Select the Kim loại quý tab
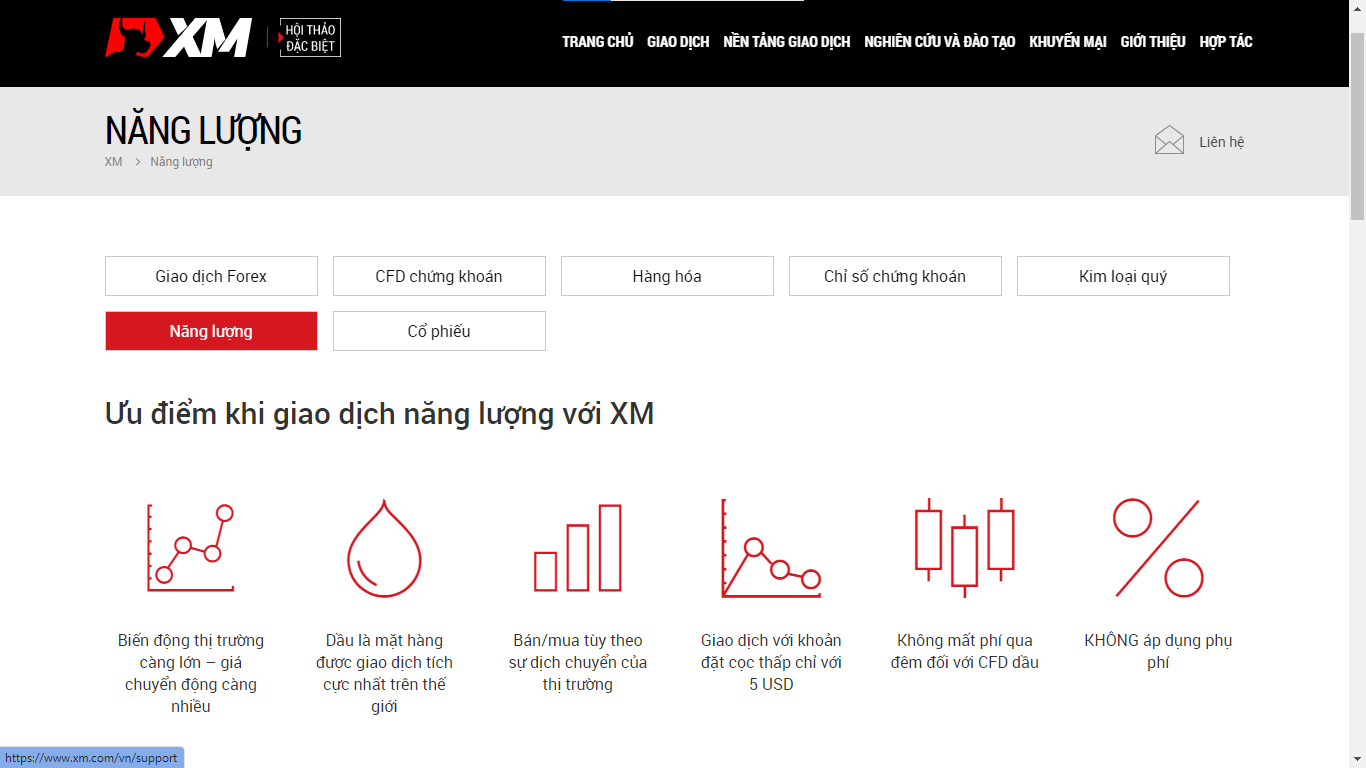Screen dimensions: 1366x768 [1123, 276]
